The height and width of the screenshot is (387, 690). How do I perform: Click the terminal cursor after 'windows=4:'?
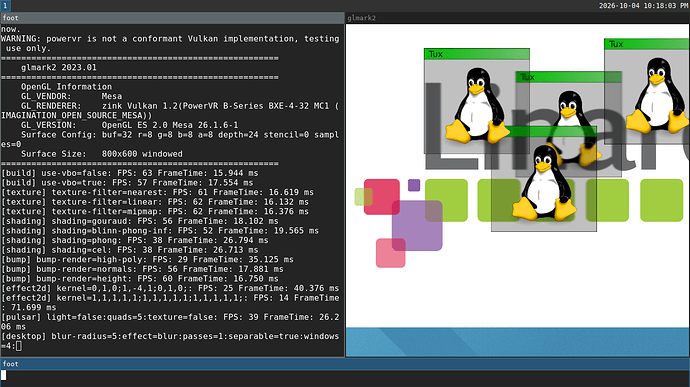point(18,346)
